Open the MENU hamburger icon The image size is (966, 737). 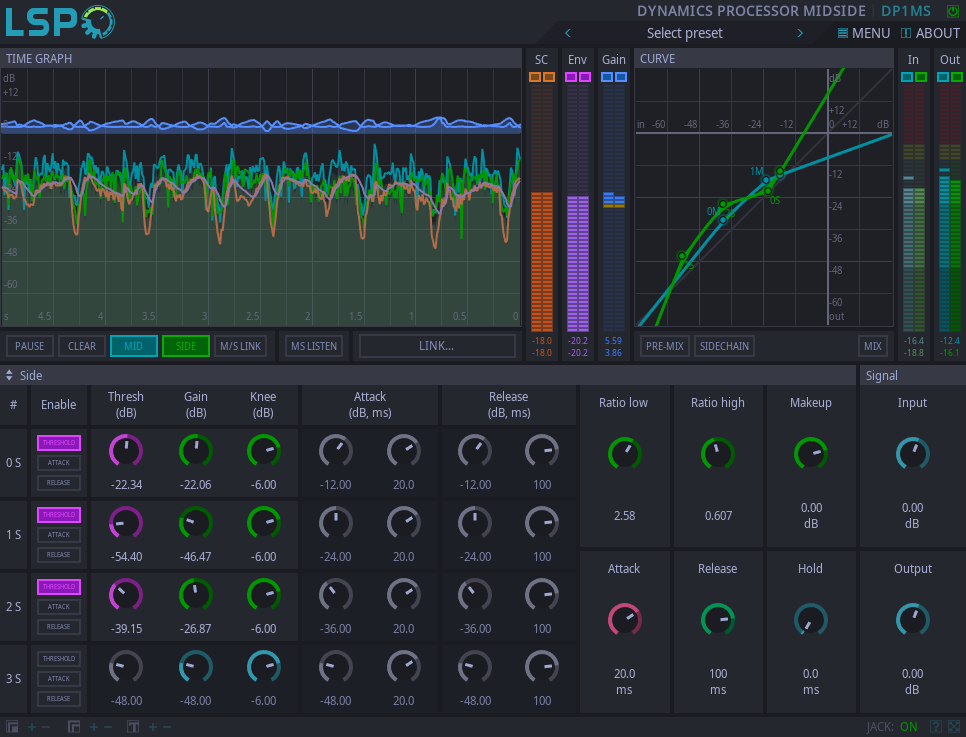tap(843, 33)
